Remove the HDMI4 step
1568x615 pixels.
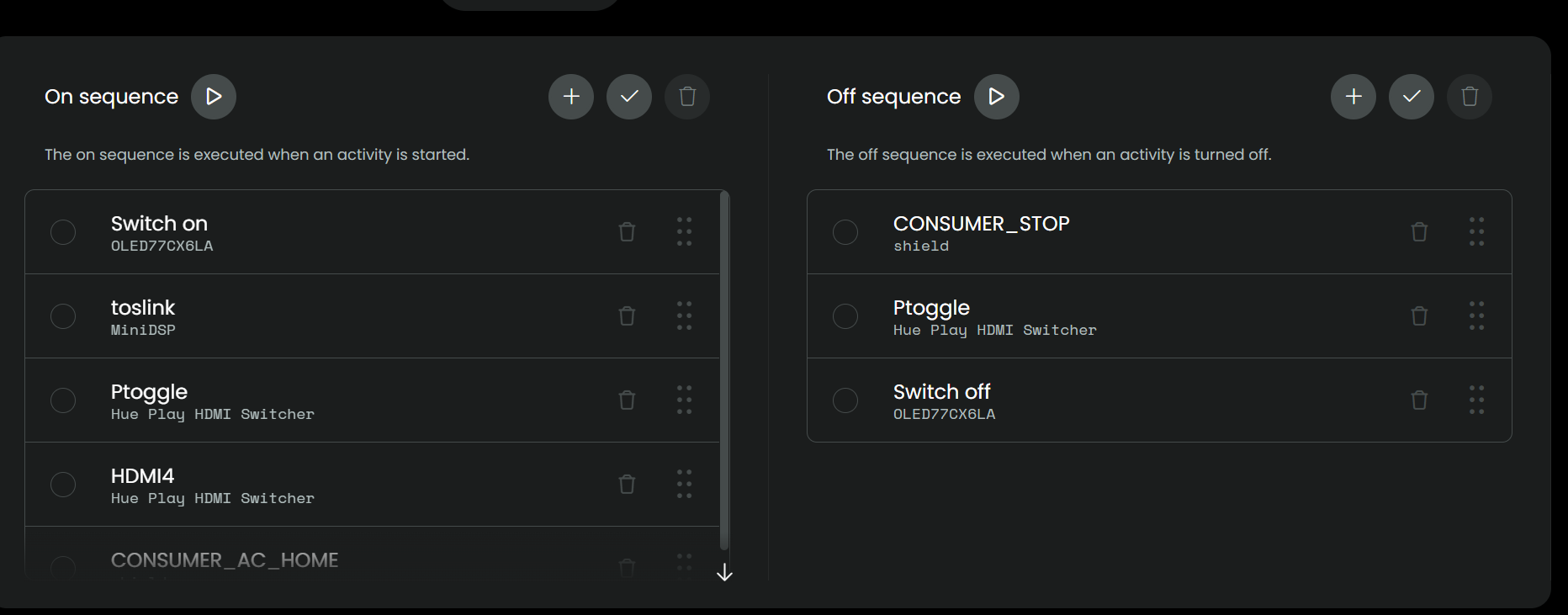click(x=627, y=485)
